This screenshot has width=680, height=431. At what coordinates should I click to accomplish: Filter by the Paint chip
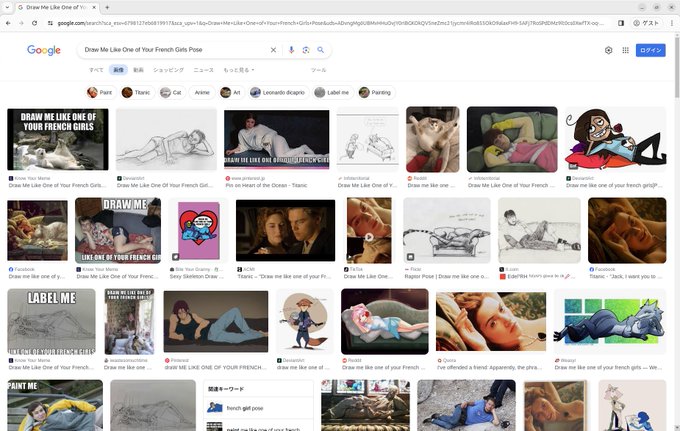point(100,92)
